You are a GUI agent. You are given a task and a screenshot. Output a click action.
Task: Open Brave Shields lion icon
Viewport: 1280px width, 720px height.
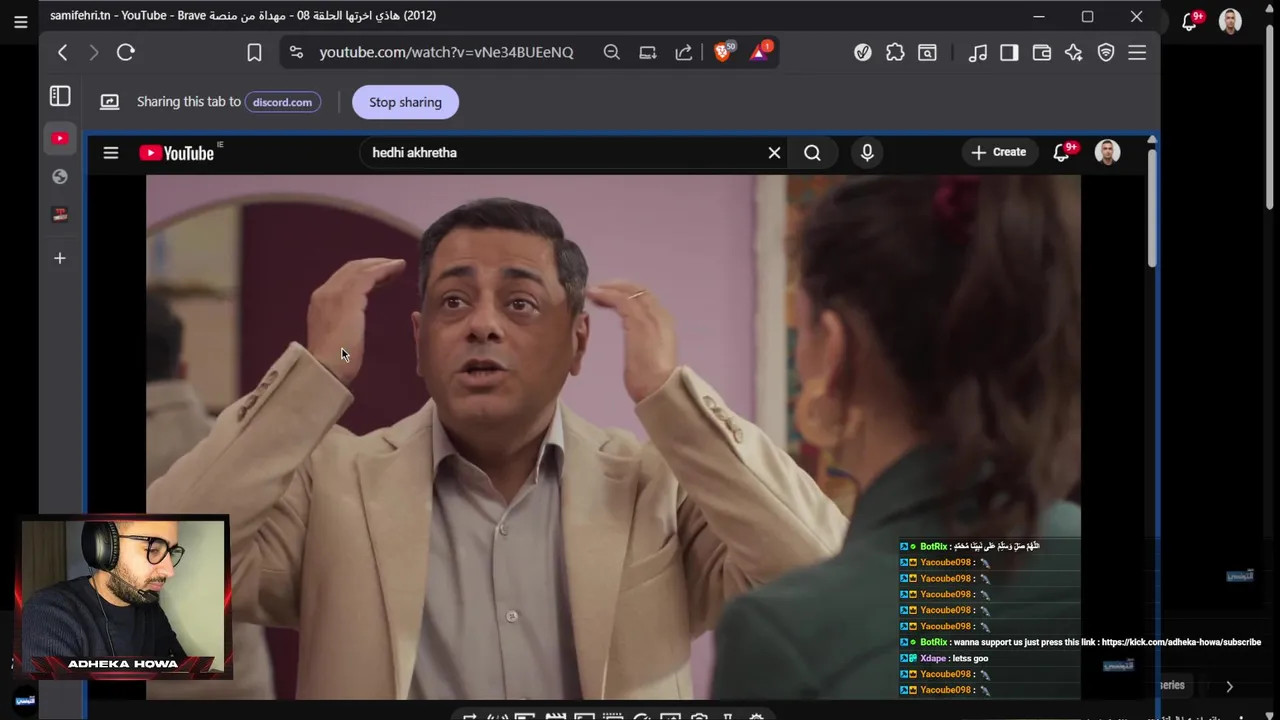[x=724, y=51]
